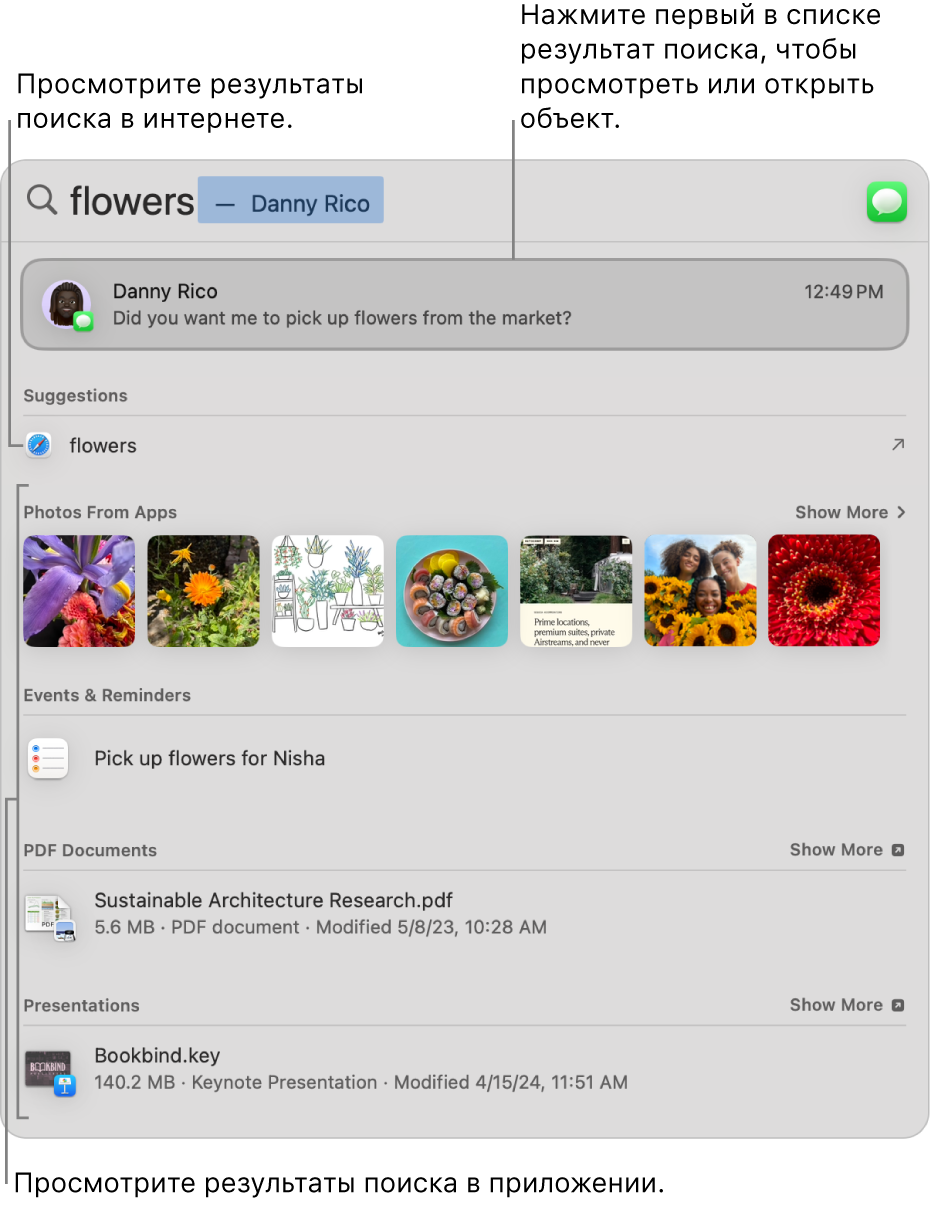Click the Spotlight magnifying glass icon
The image size is (931, 1205).
pos(42,201)
